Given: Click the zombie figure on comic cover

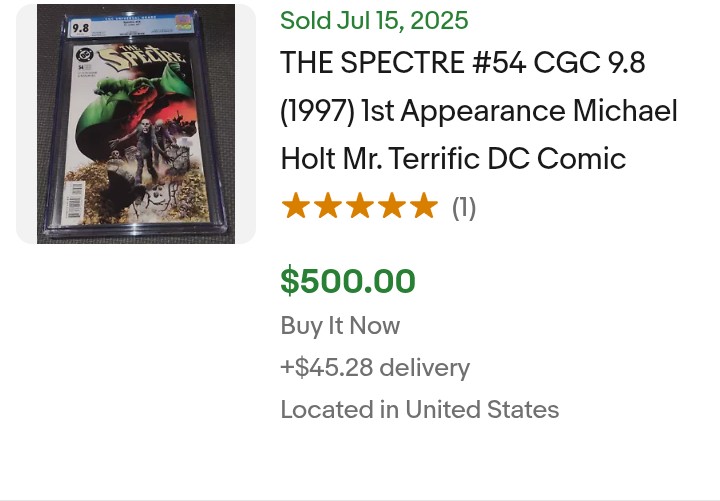Looking at the screenshot, I should [143, 149].
